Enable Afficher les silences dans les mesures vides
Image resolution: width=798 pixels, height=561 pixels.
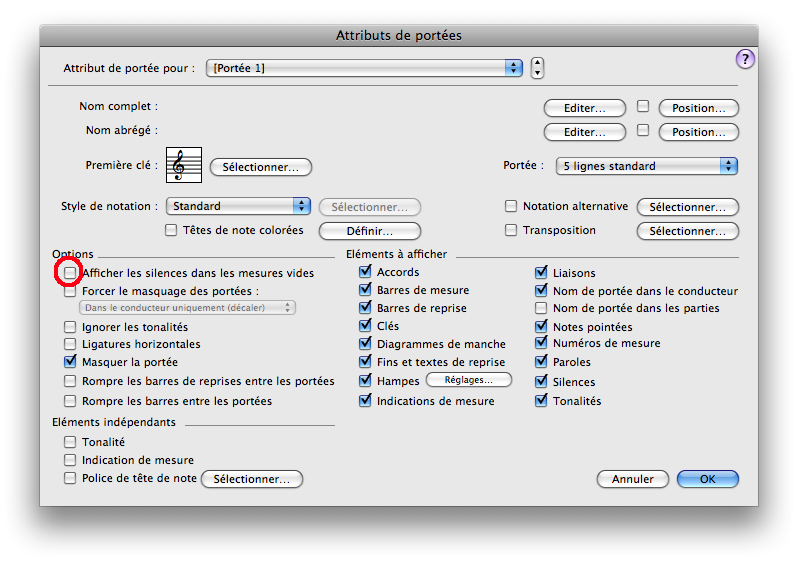click(x=70, y=273)
